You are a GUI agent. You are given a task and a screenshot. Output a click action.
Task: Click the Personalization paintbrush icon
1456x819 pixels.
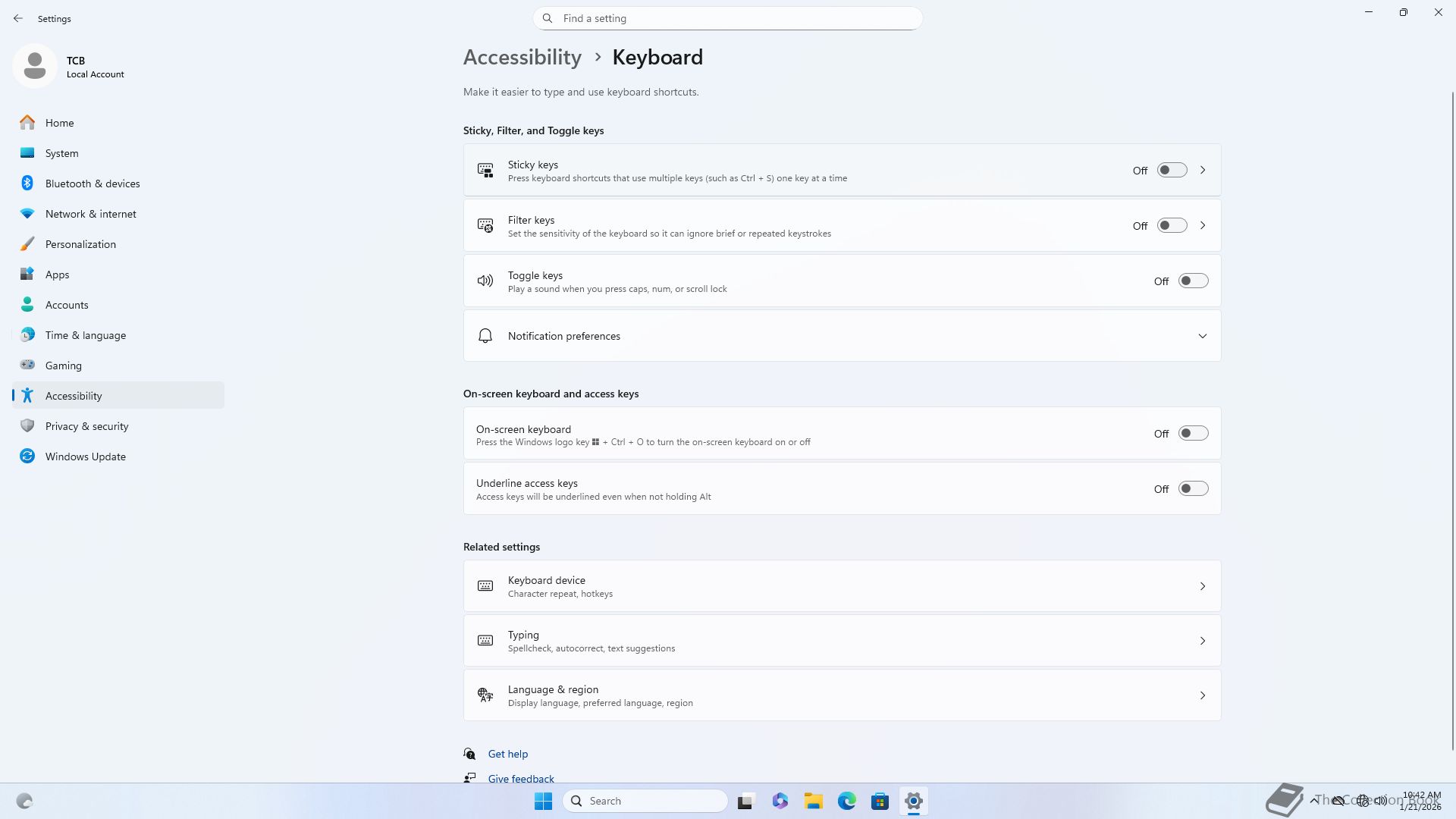tap(27, 244)
